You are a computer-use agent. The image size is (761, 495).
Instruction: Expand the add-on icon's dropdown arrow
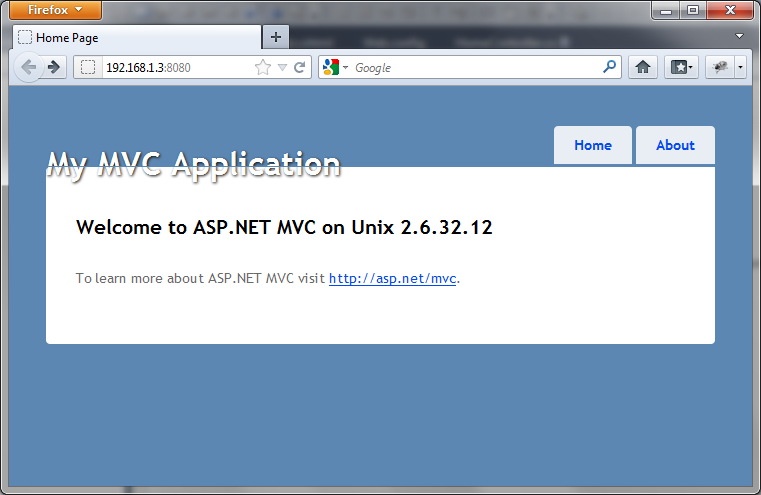[x=740, y=67]
